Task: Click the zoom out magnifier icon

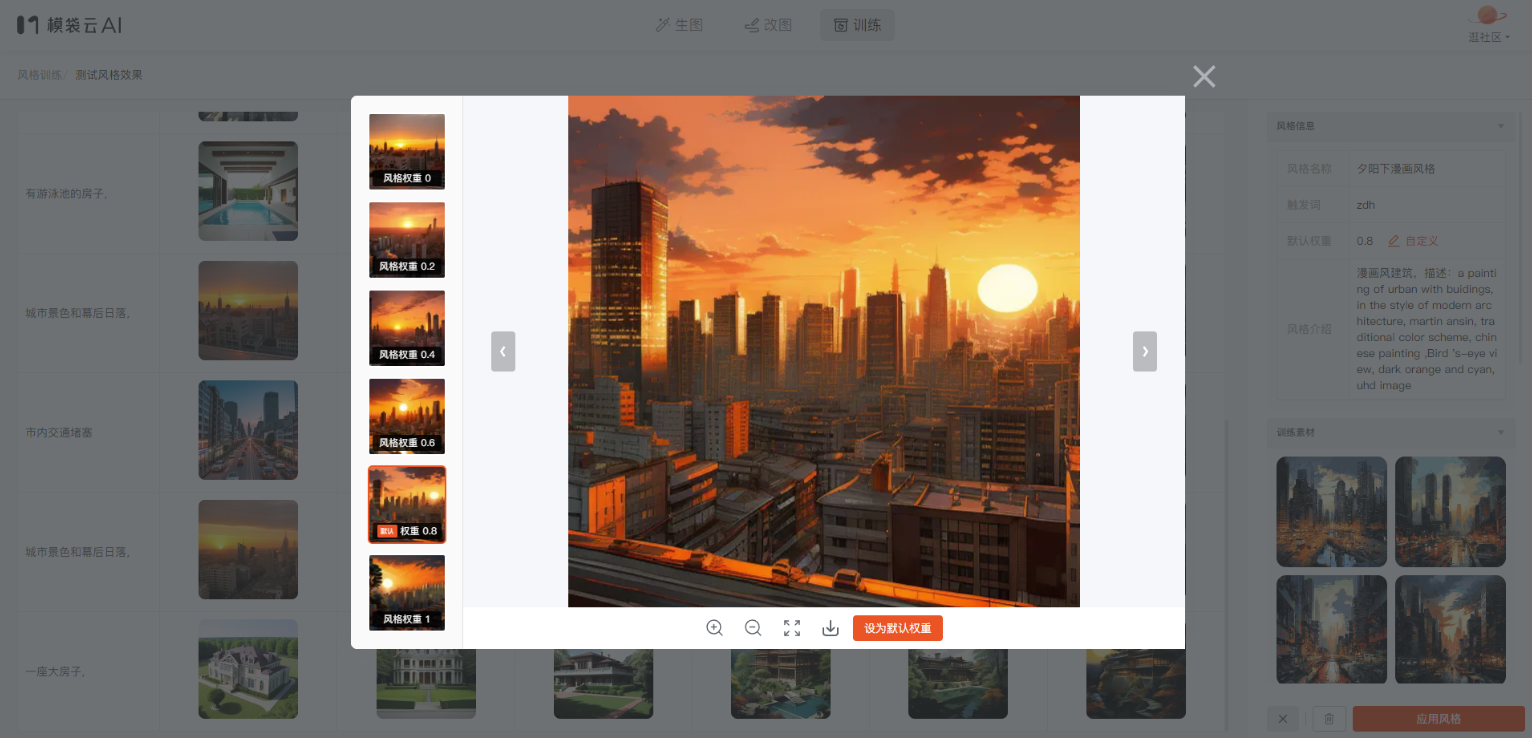Action: (x=753, y=628)
